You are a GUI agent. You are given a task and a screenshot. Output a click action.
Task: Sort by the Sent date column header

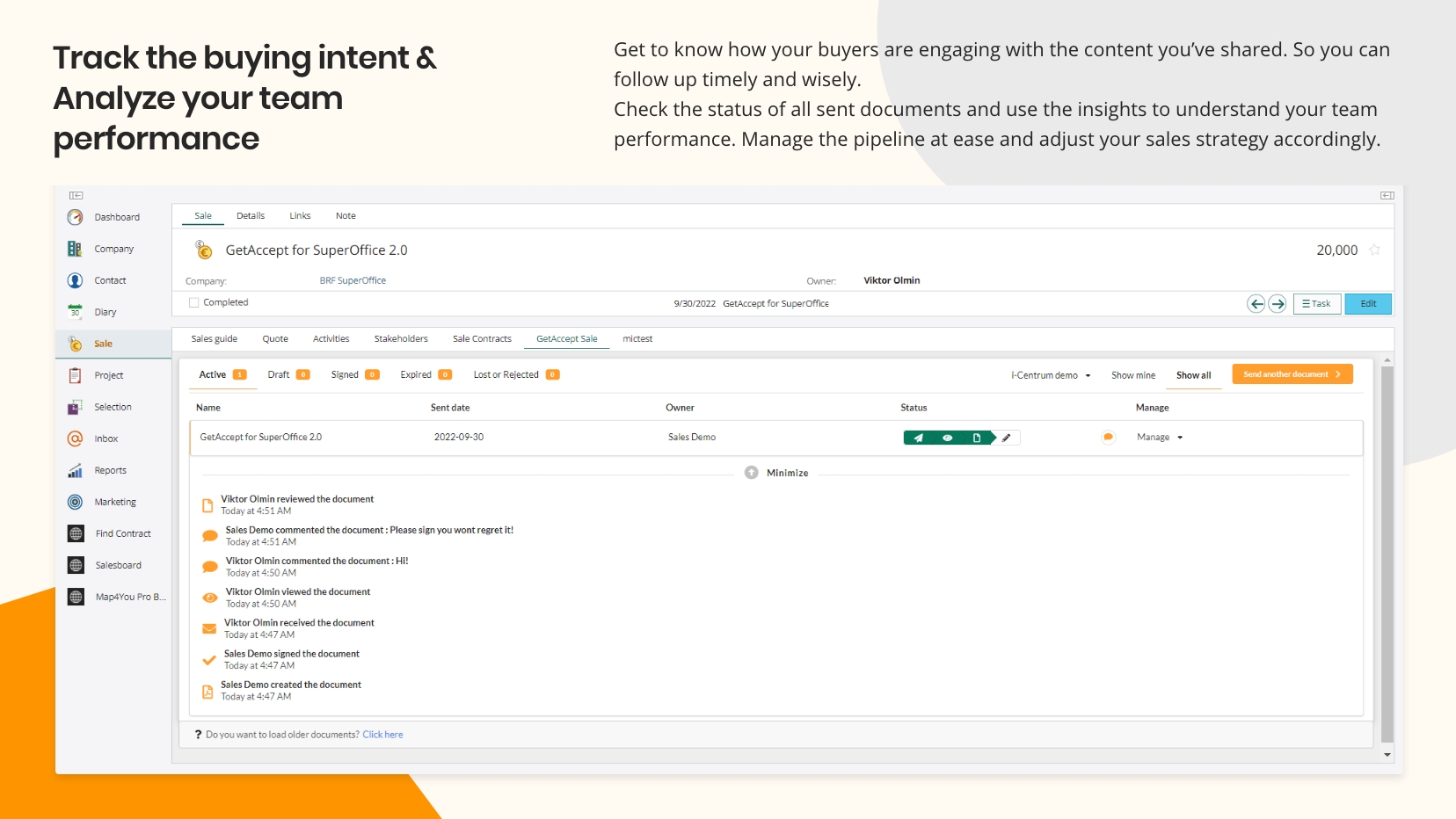(x=450, y=408)
